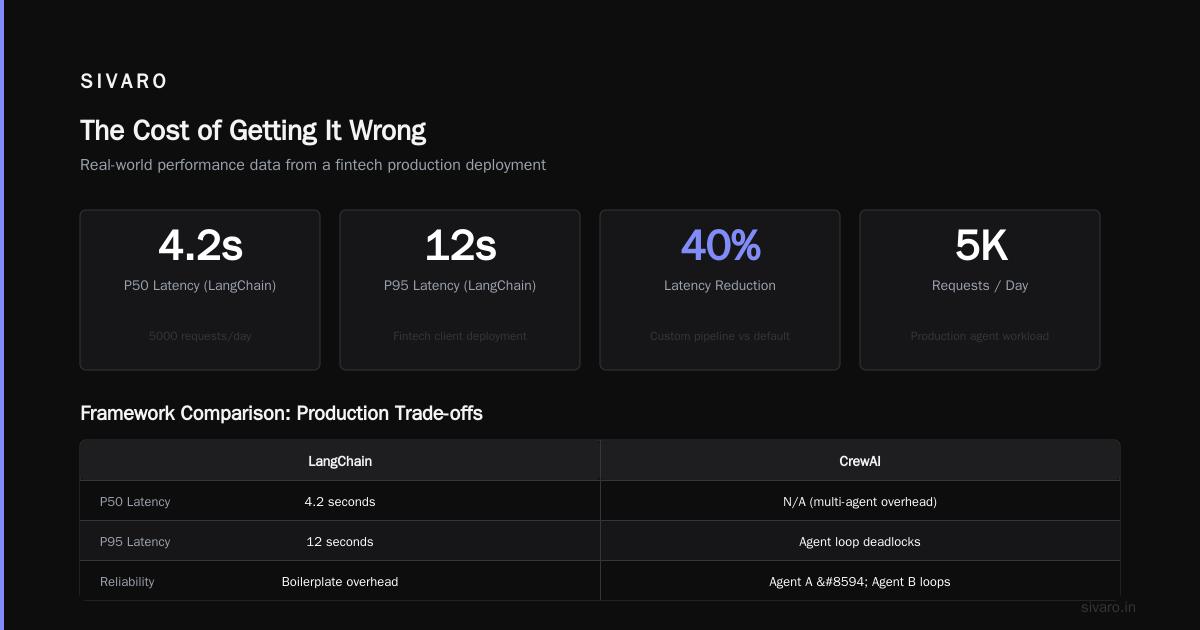
Task: Select the Reliability row label
Action: click(127, 582)
